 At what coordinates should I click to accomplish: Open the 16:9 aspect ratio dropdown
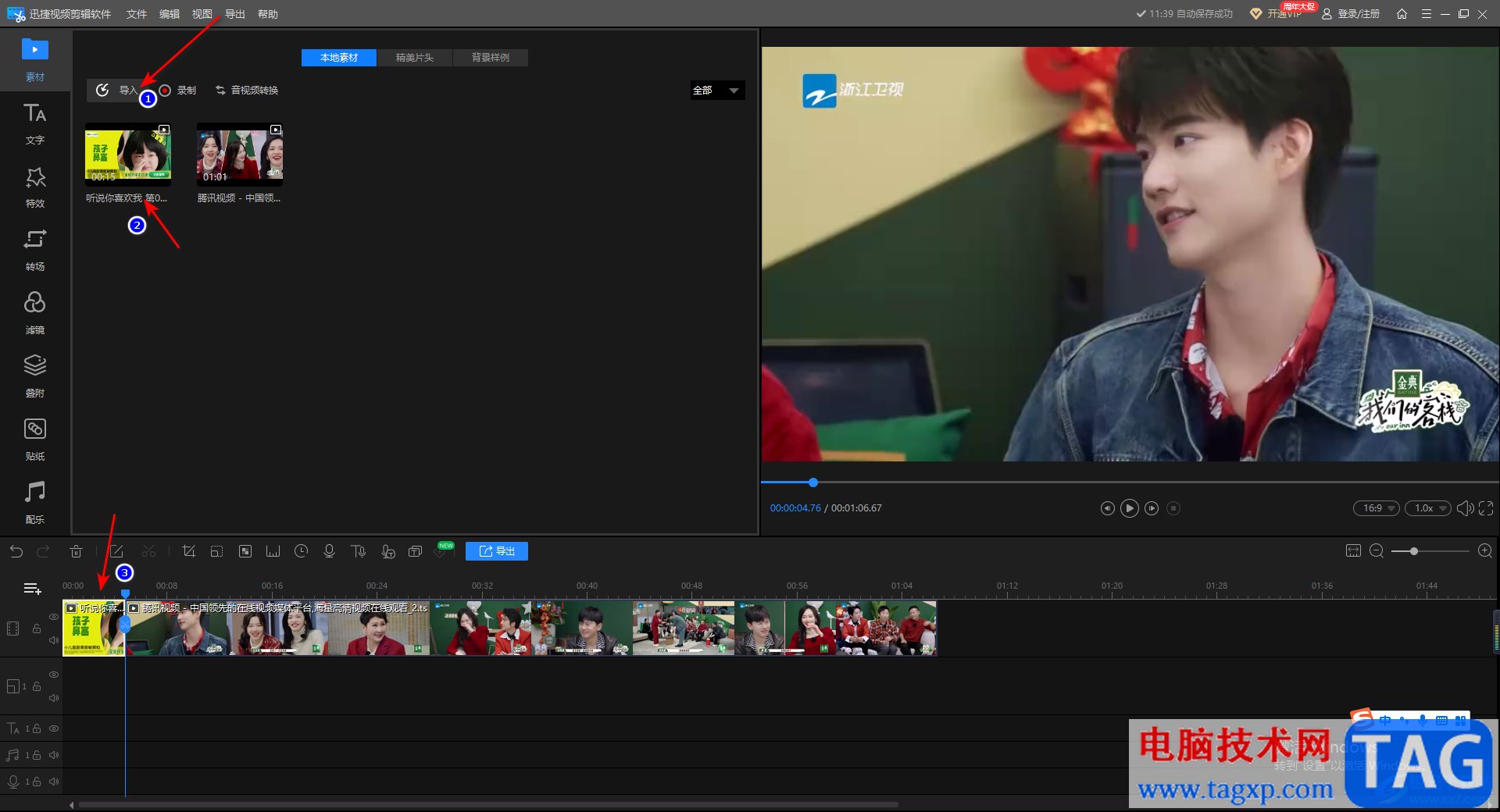click(1378, 508)
